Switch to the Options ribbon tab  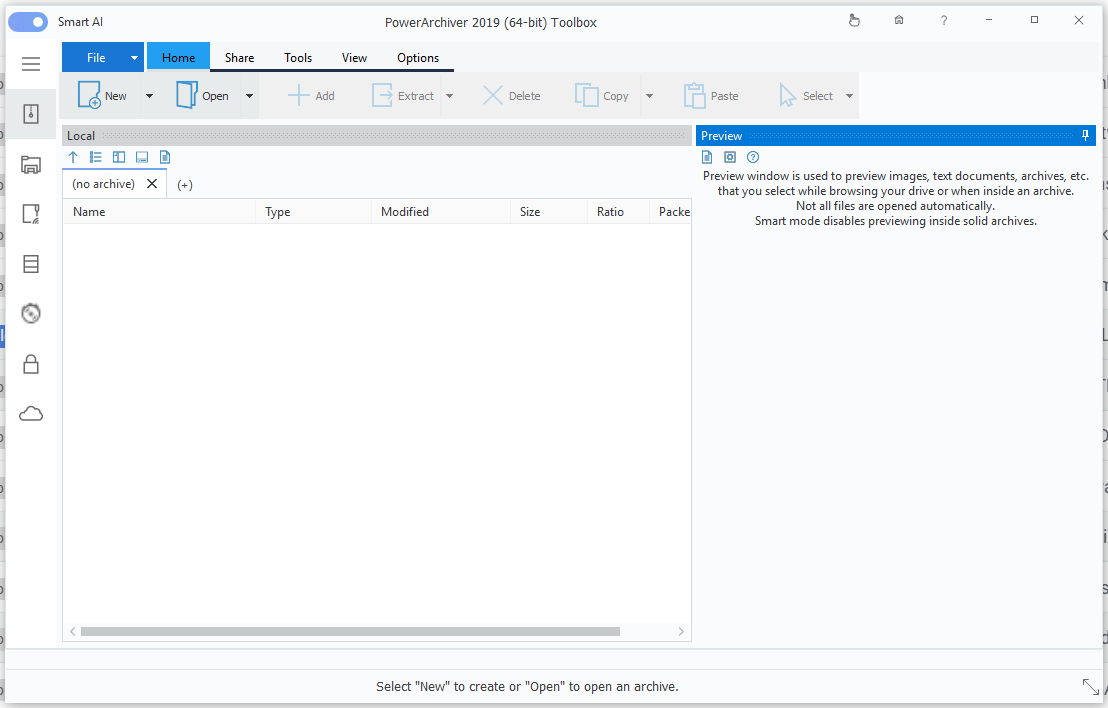click(x=418, y=57)
